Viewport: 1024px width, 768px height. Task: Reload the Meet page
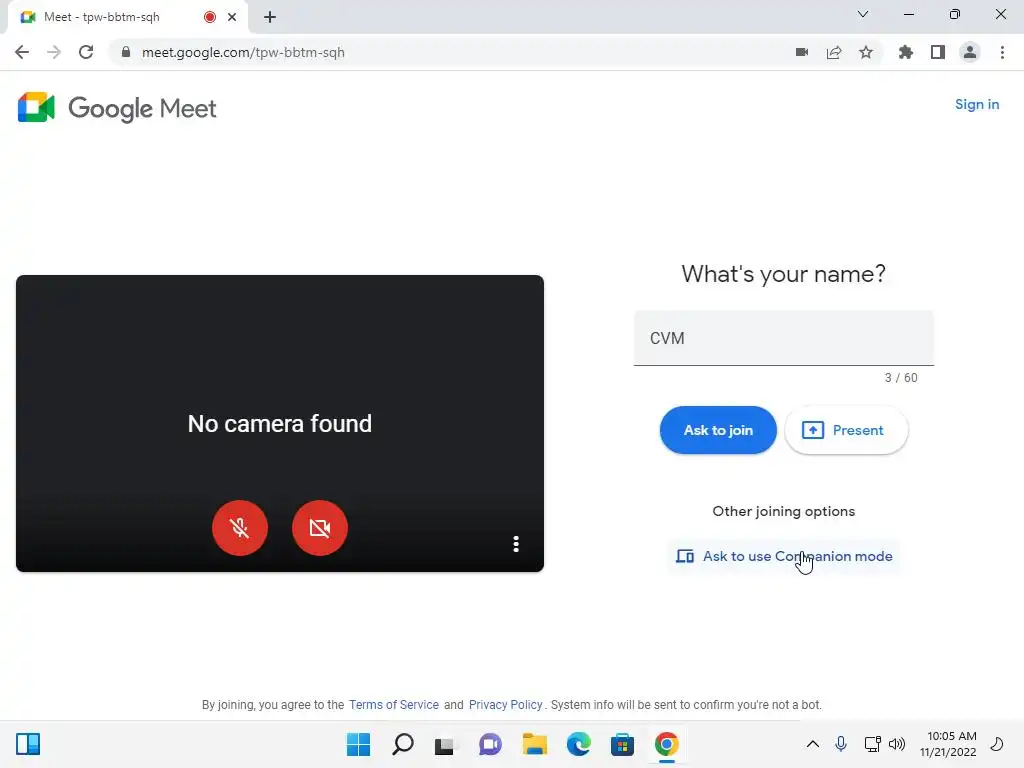tap(86, 52)
